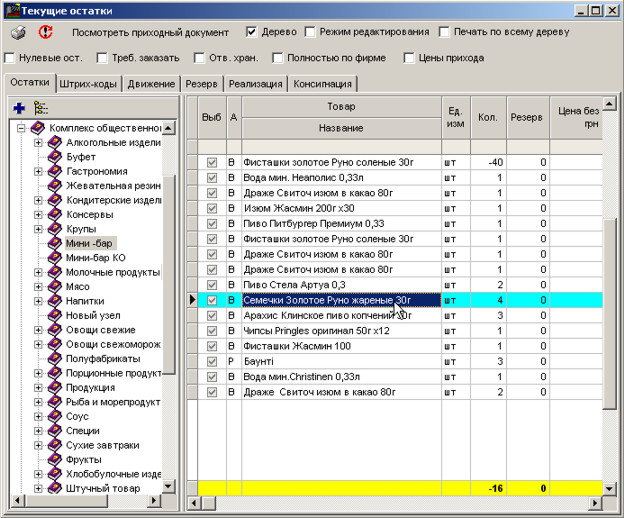This screenshot has height=518, width=624.
Task: Click the blue plus icon above the tree
Action: (18, 108)
